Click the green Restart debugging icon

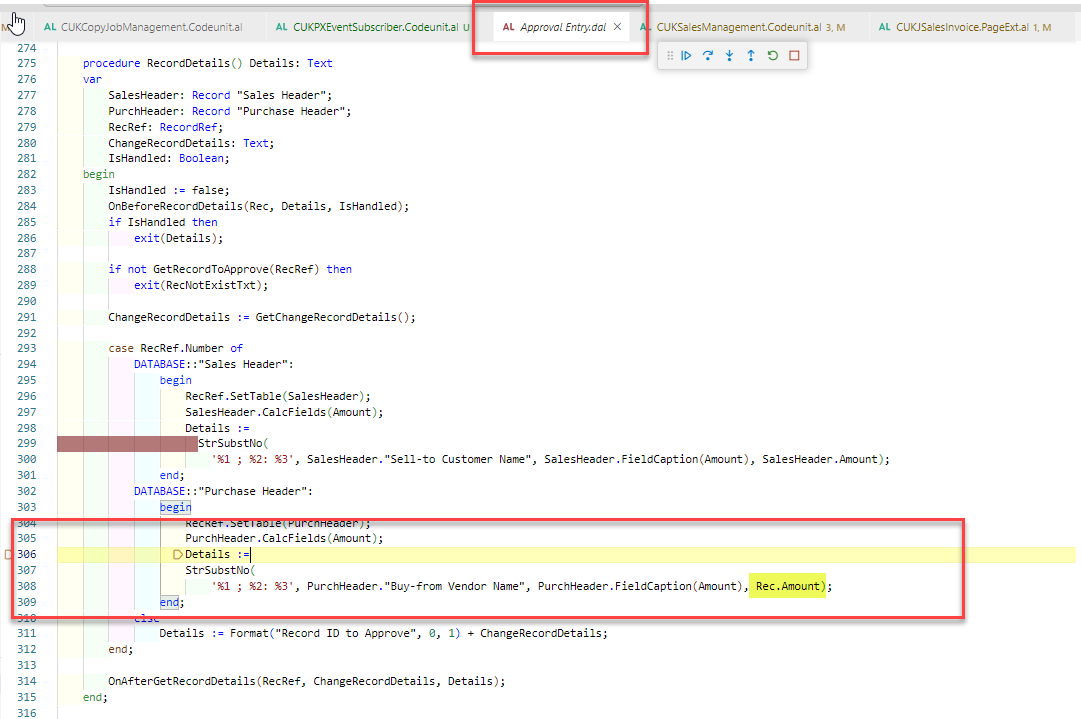coord(772,55)
